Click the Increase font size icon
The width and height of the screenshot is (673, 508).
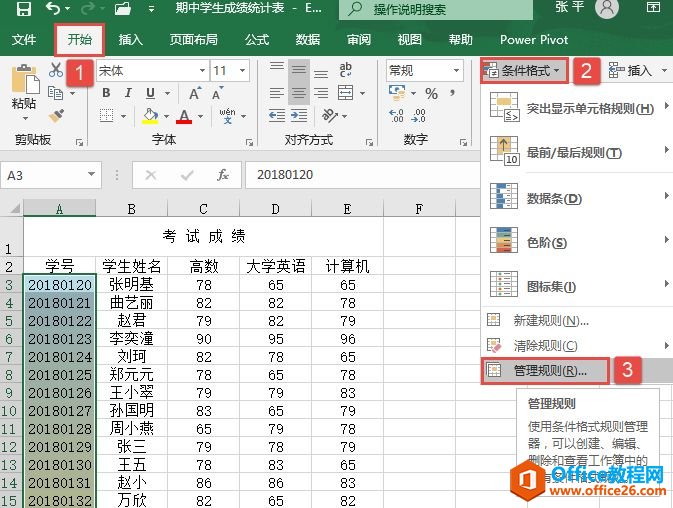195,93
